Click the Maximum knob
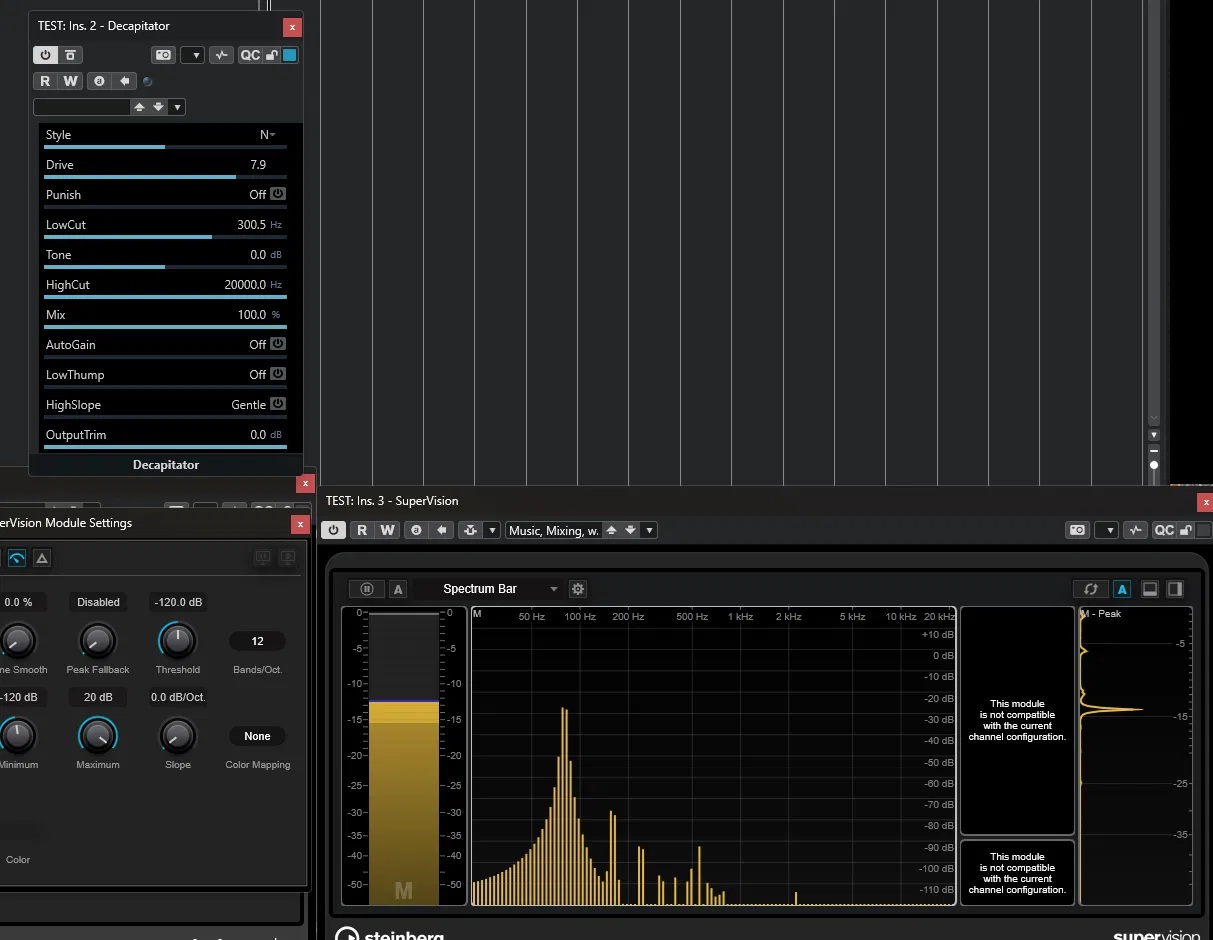This screenshot has height=940, width=1213. (x=98, y=736)
